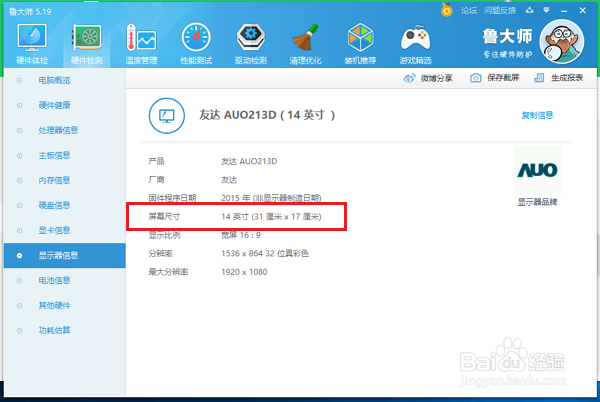Click the 厂商 value 友达
The image size is (600, 402).
coord(229,180)
